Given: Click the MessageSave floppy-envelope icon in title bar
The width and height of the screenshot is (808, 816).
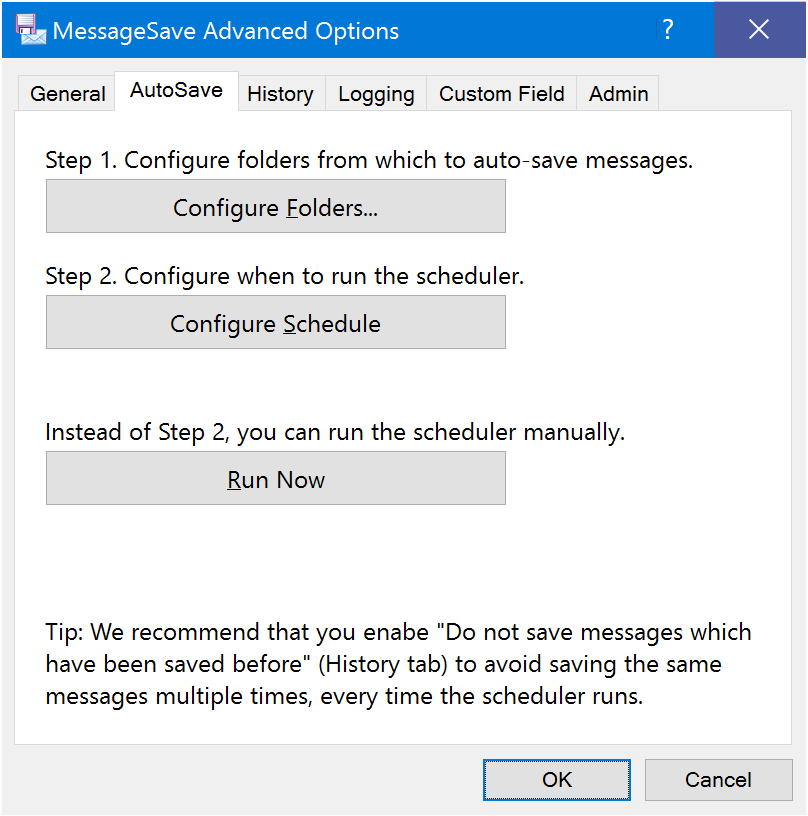Looking at the screenshot, I should [x=31, y=30].
